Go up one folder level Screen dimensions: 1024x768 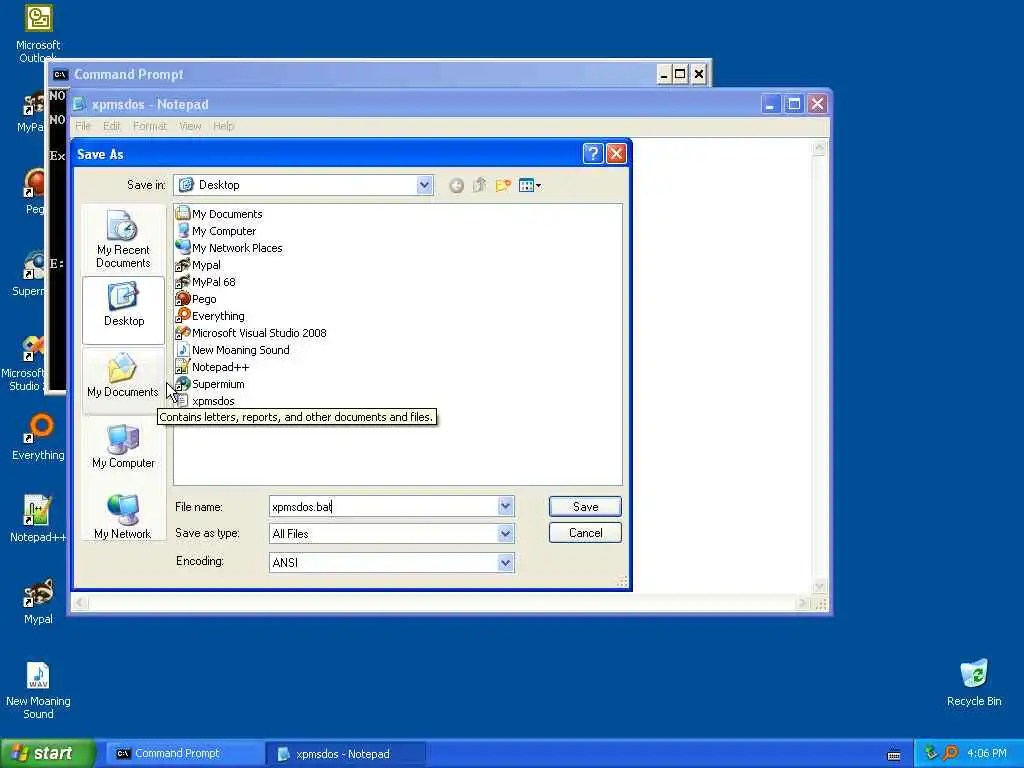pos(479,185)
